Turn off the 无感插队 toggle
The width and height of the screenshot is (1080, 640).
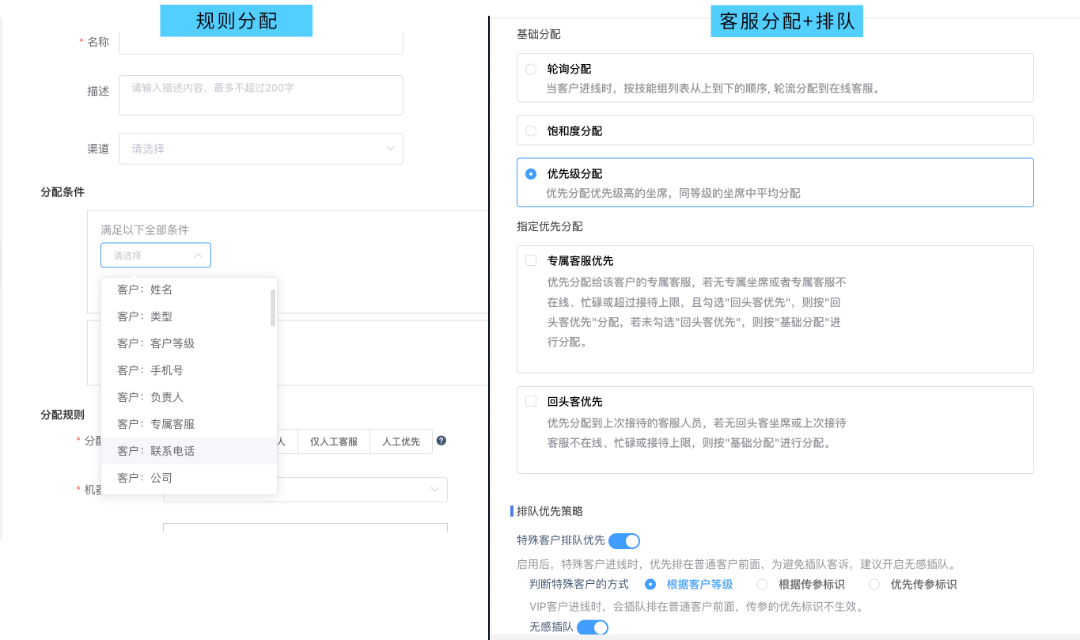coord(594,628)
